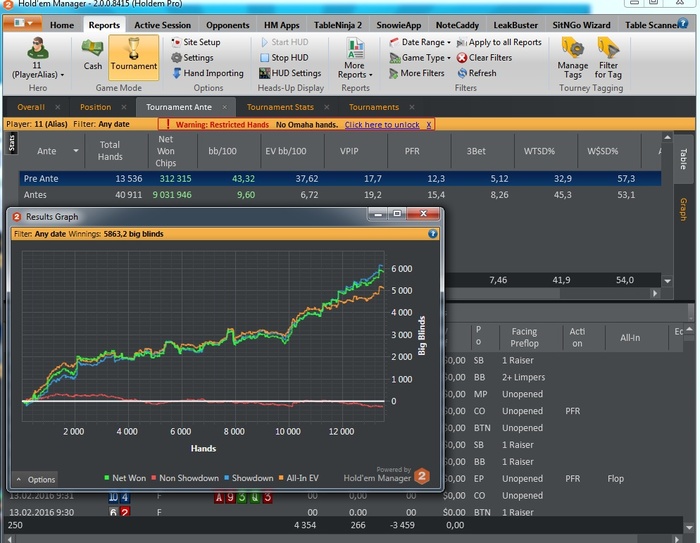Select Tournament game mode icon
This screenshot has width=700, height=543.
tap(134, 53)
